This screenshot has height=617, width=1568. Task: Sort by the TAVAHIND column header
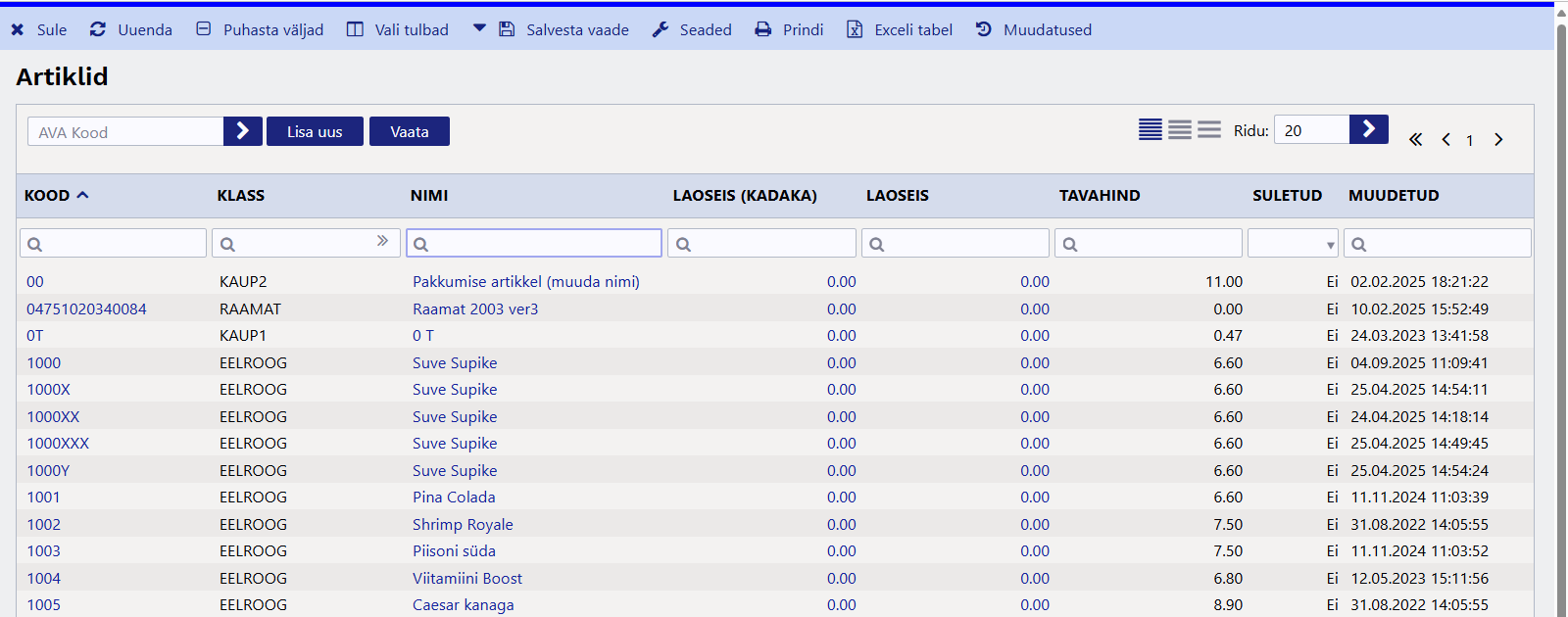tap(1100, 196)
